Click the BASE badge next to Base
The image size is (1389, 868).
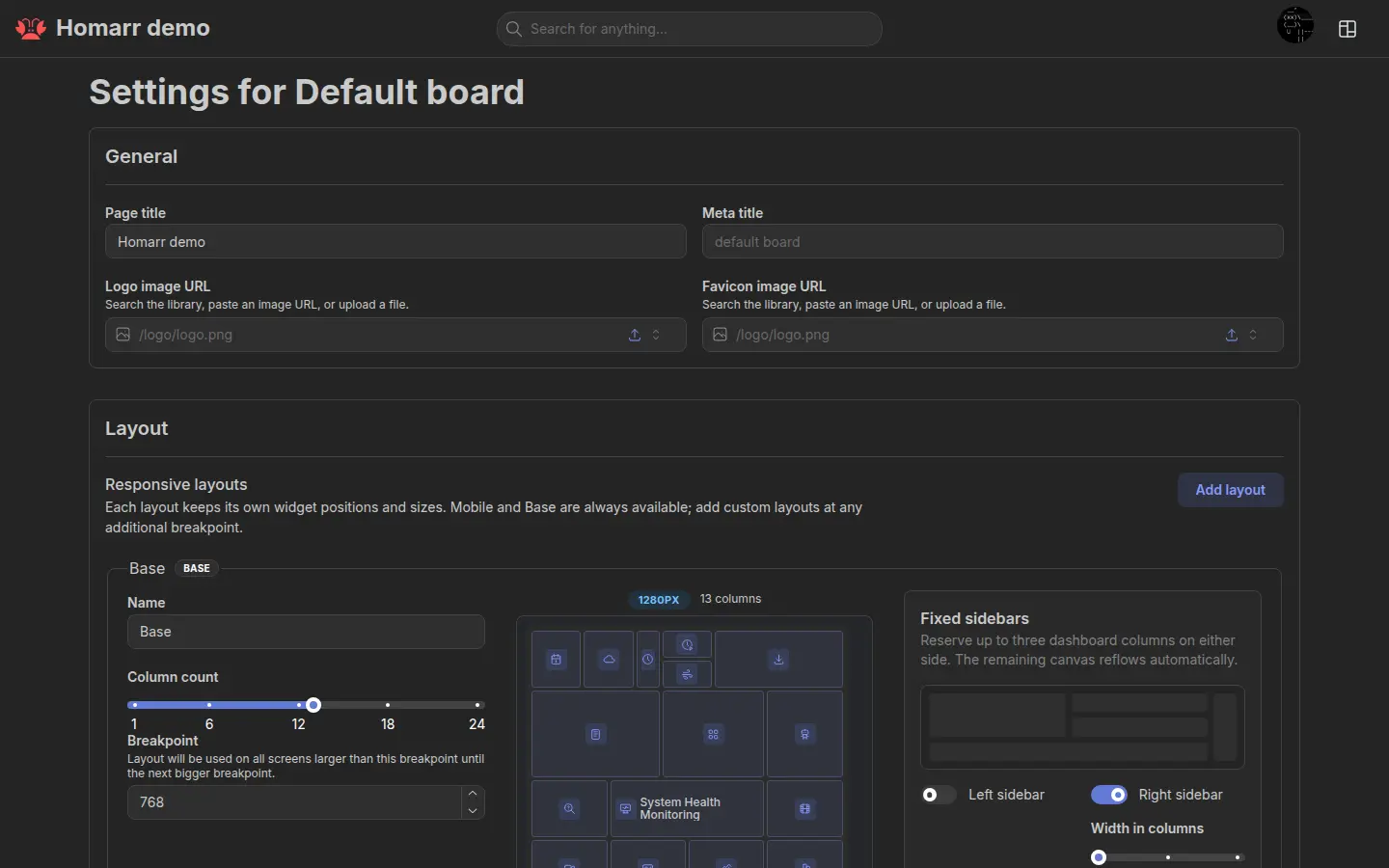click(x=197, y=568)
